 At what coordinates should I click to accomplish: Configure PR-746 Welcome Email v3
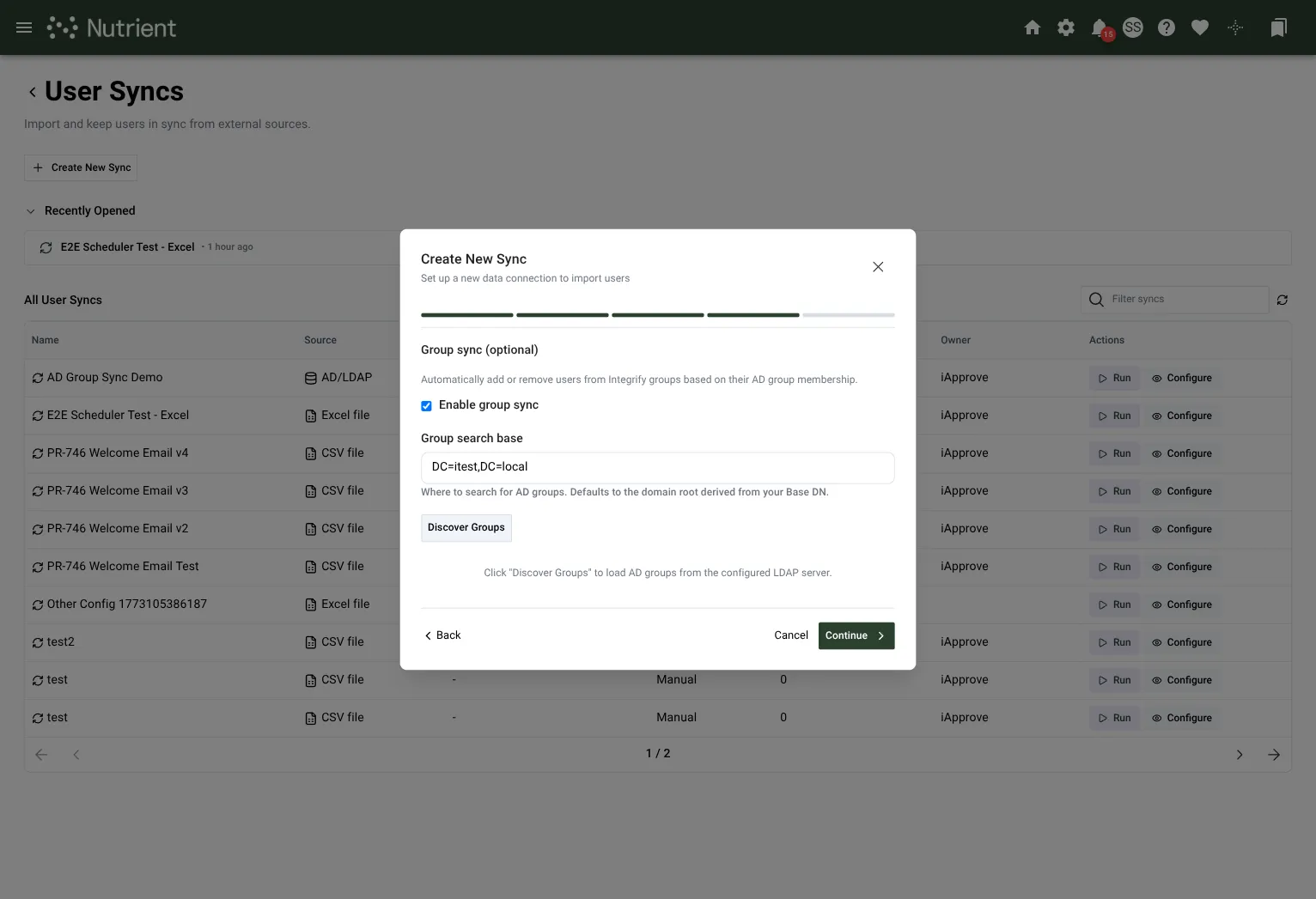(1182, 491)
